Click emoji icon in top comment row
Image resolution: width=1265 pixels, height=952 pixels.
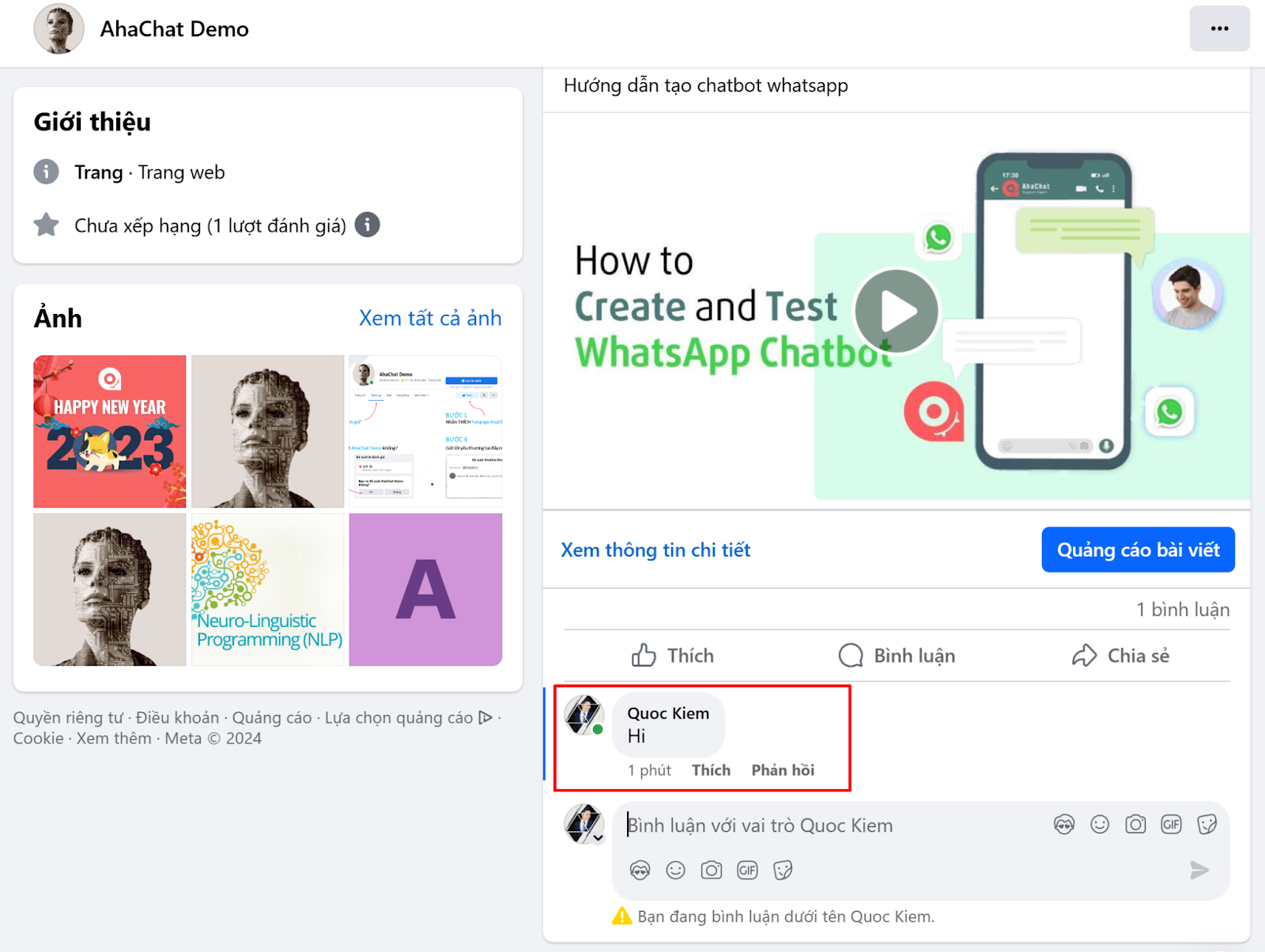pyautogui.click(x=1100, y=825)
